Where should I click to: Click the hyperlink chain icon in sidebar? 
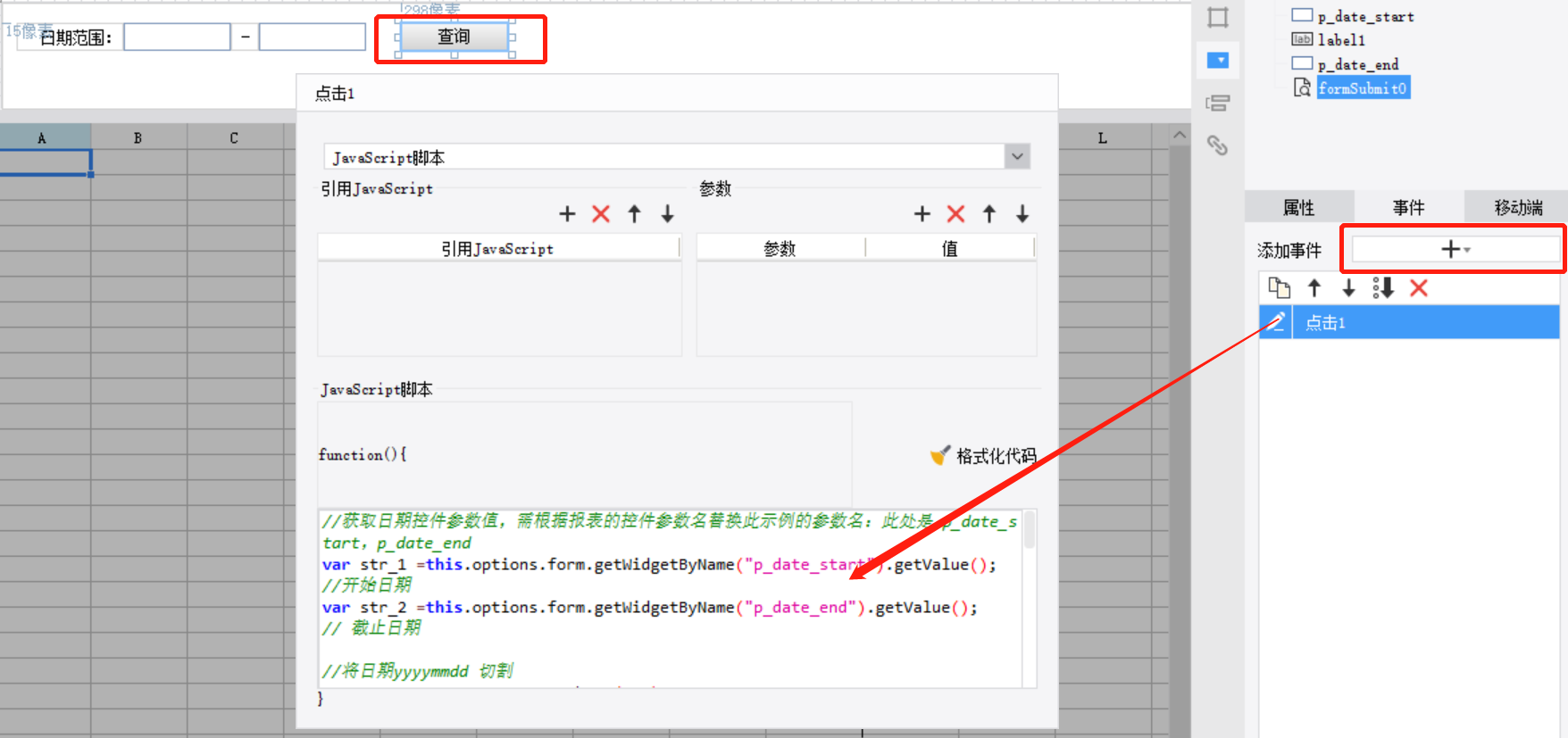pyautogui.click(x=1218, y=145)
